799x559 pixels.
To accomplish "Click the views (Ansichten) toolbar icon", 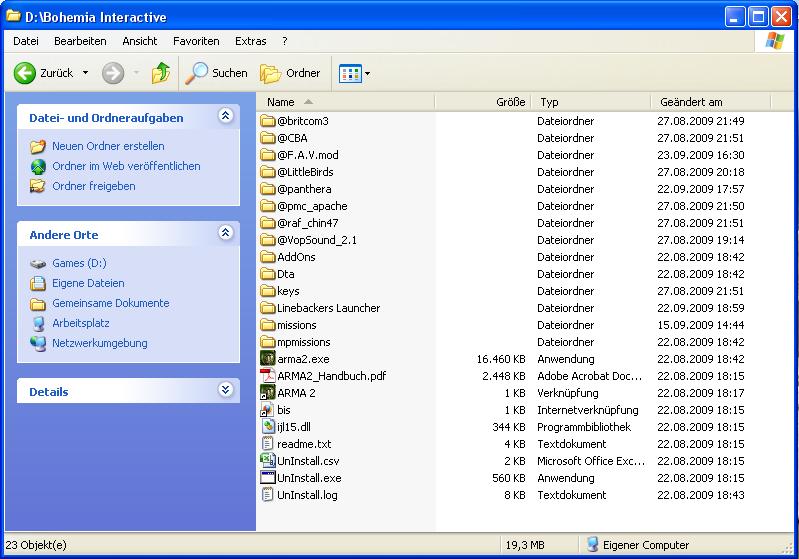I will point(350,74).
